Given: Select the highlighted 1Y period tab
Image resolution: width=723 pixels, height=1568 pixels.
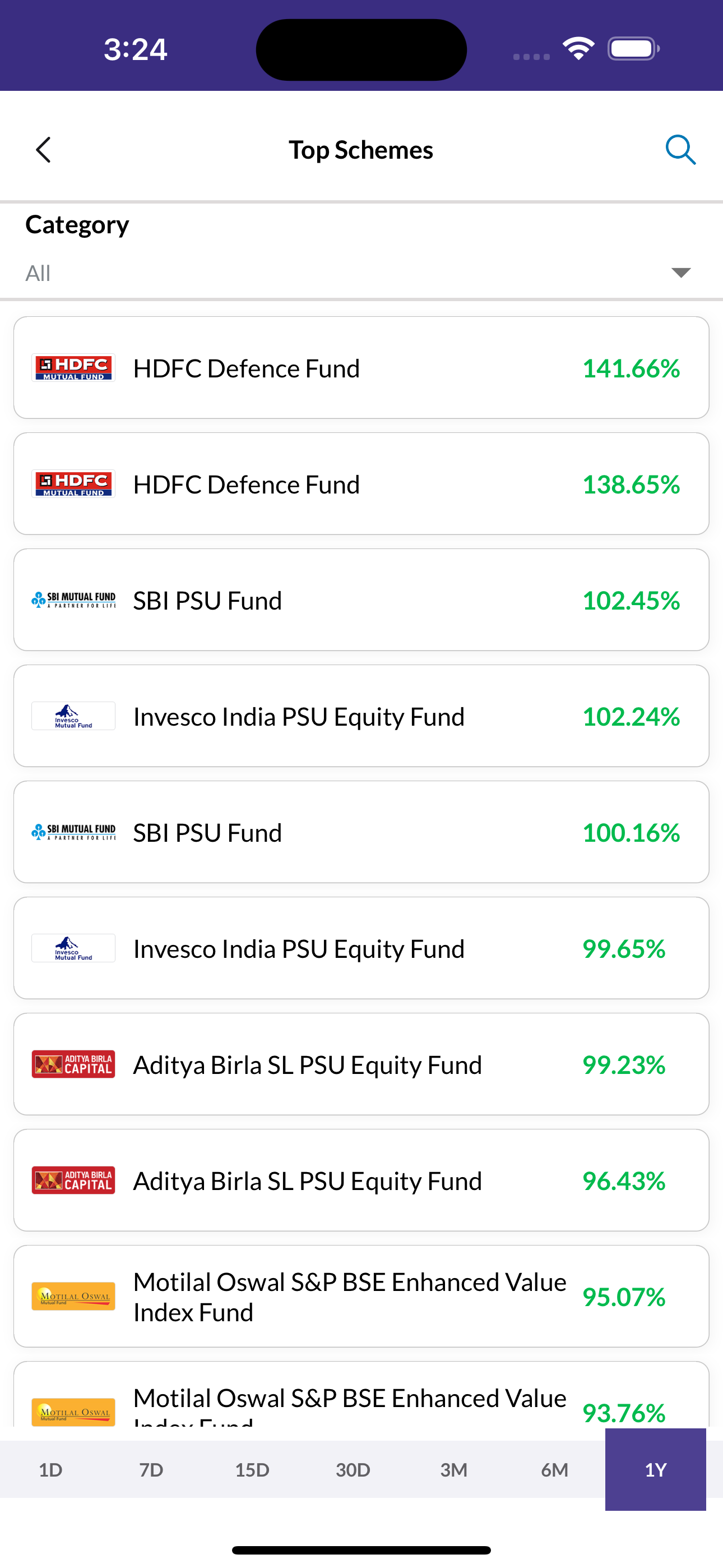Looking at the screenshot, I should [655, 1469].
